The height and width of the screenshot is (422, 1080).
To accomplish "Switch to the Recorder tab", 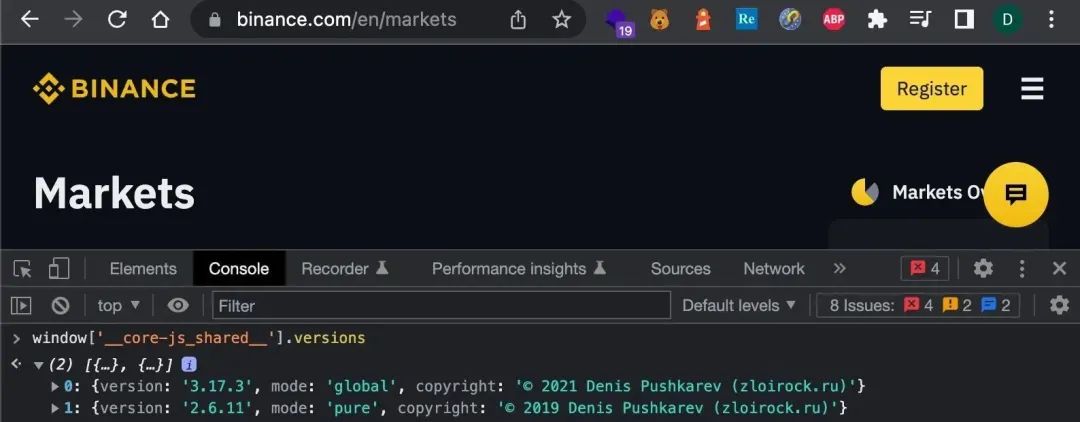I will point(344,268).
